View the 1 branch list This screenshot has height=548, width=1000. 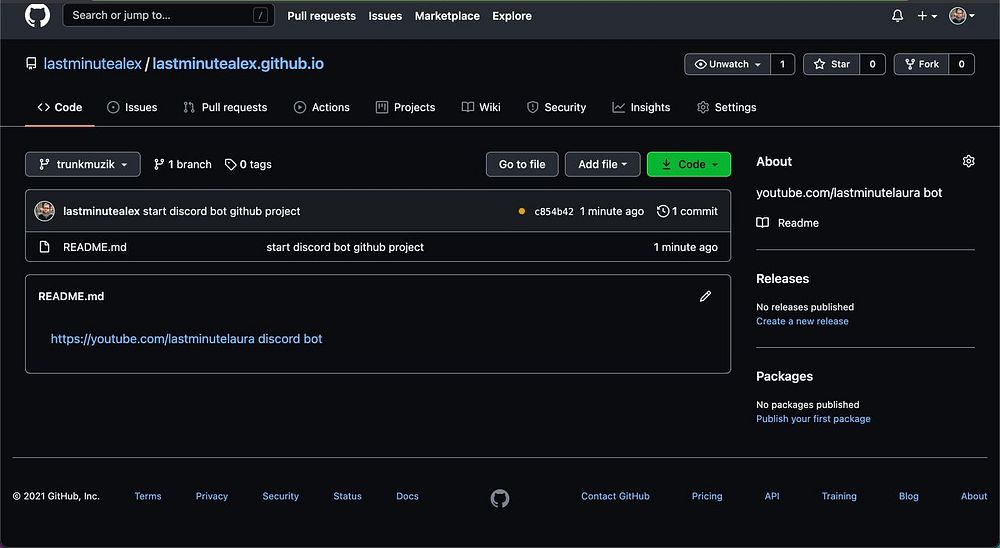pyautogui.click(x=182, y=164)
